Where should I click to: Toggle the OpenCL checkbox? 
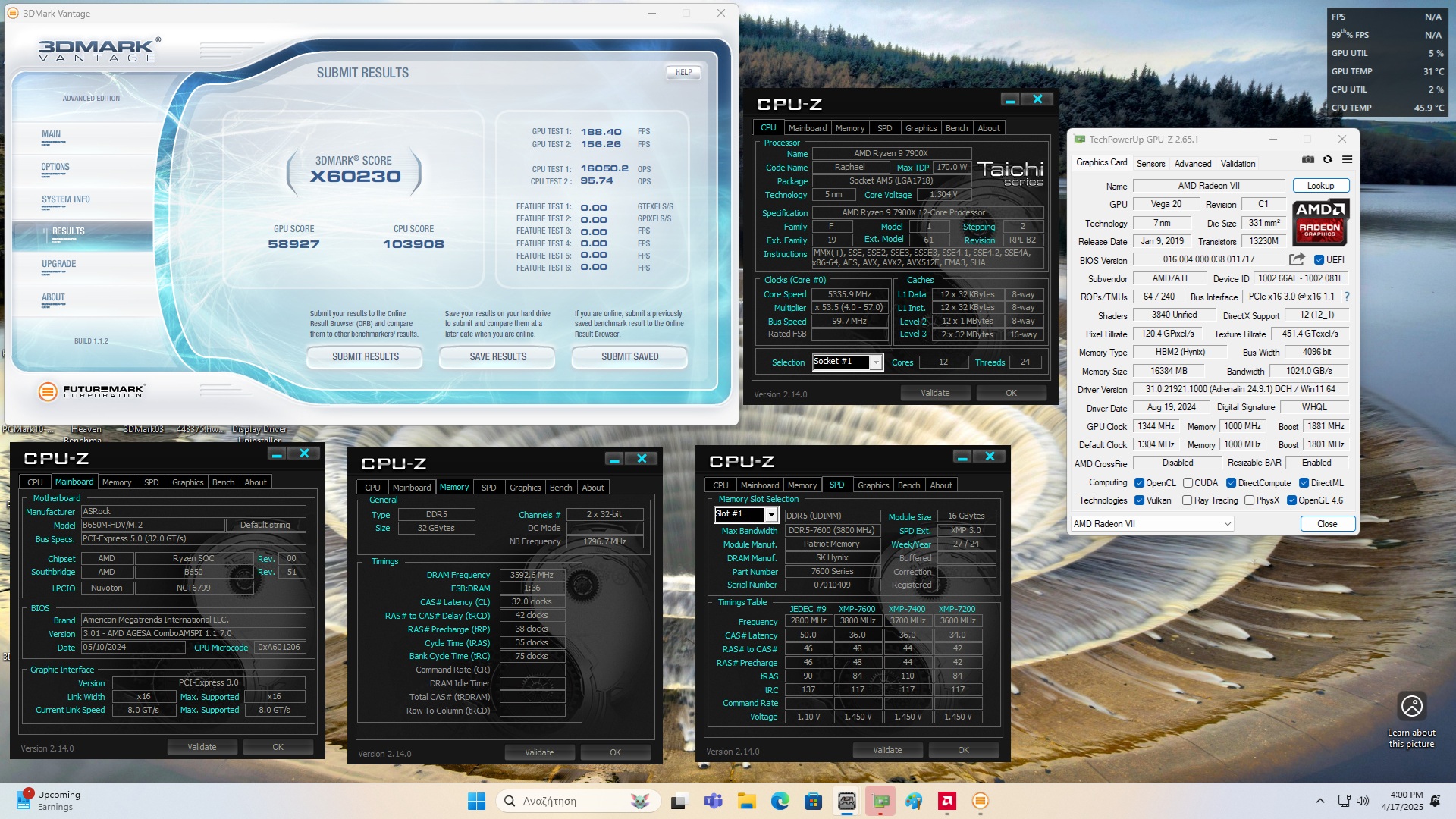(x=1139, y=483)
